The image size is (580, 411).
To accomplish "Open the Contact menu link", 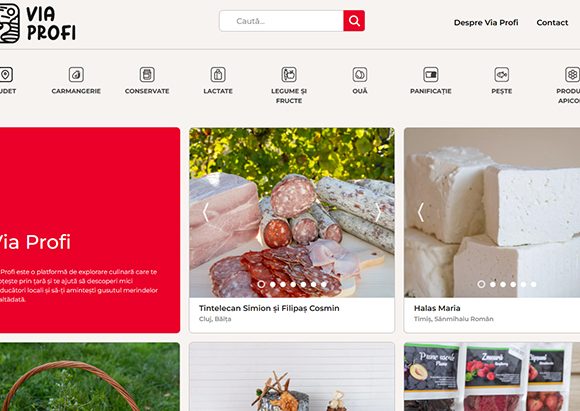I will click(x=552, y=23).
